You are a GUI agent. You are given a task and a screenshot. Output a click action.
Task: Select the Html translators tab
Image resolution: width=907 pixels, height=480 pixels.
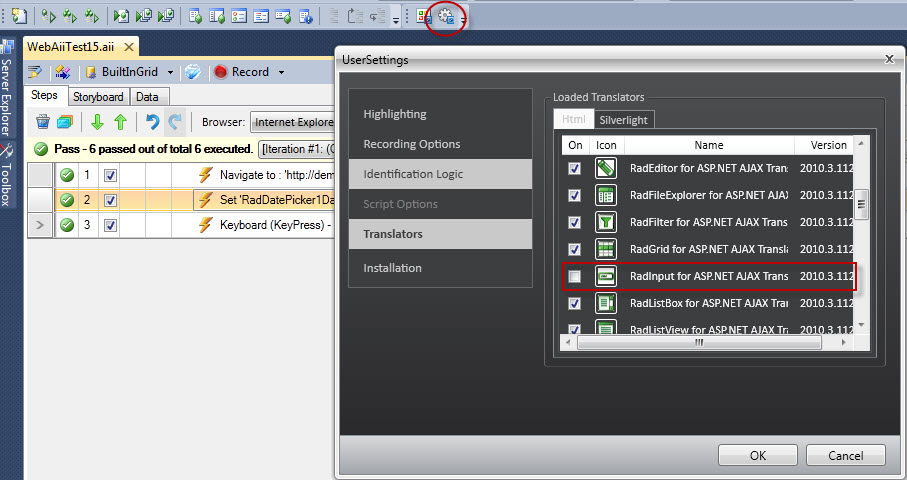pyautogui.click(x=573, y=119)
